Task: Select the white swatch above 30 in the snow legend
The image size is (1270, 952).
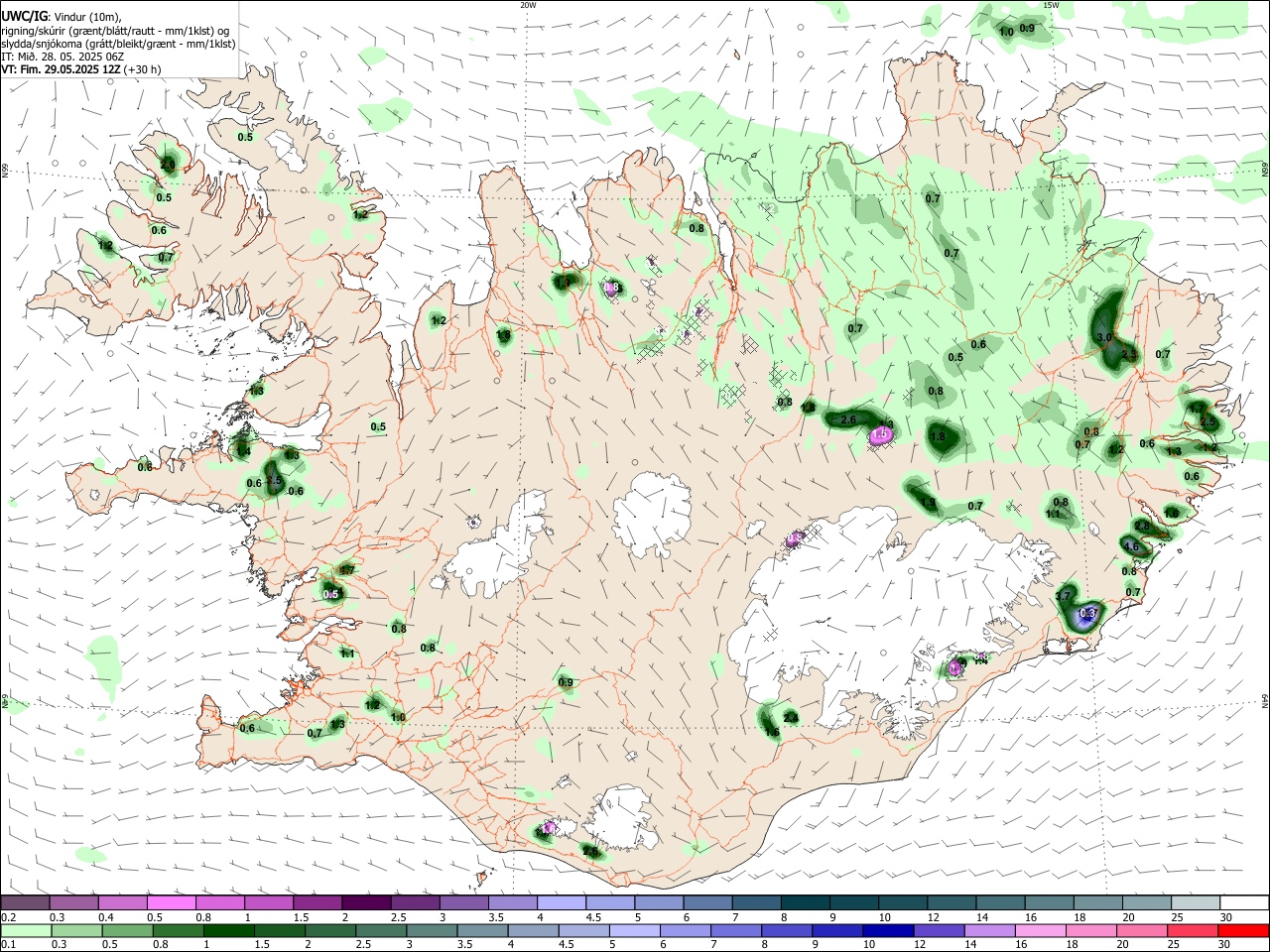Action: 1244,903
